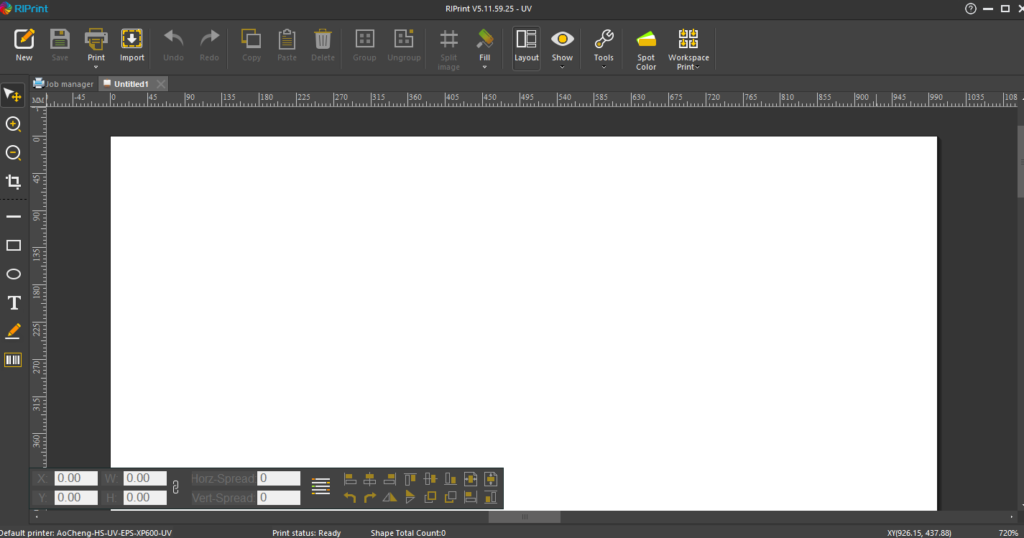
Task: Expand the Tools dropdown arrow
Action: pyautogui.click(x=603, y=67)
